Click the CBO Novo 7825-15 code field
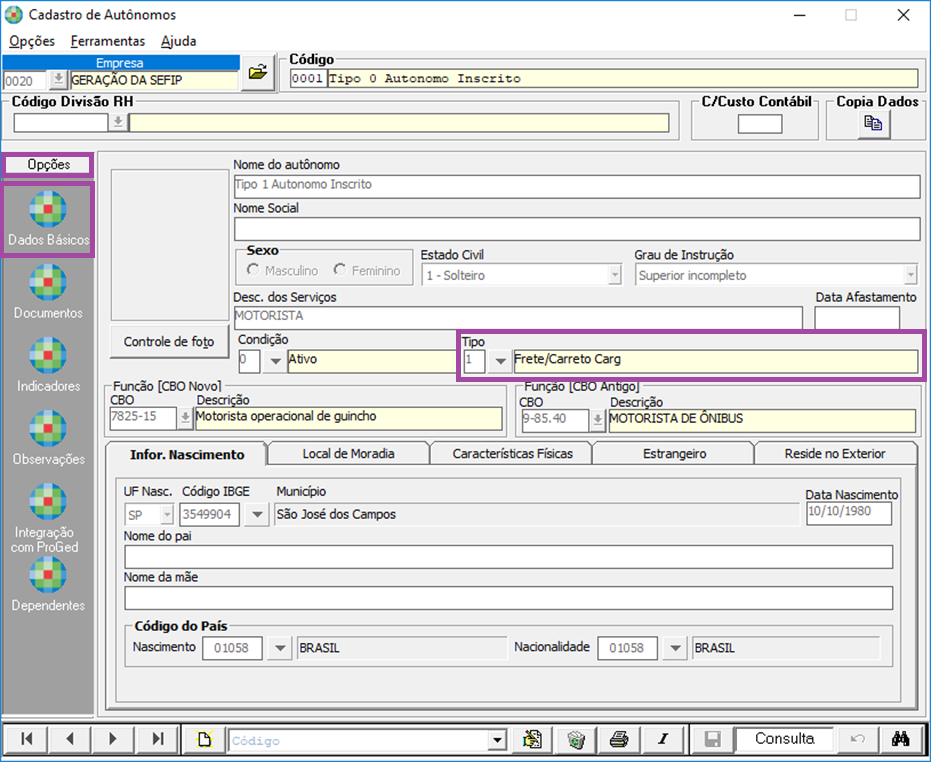The image size is (931, 762). tap(143, 418)
